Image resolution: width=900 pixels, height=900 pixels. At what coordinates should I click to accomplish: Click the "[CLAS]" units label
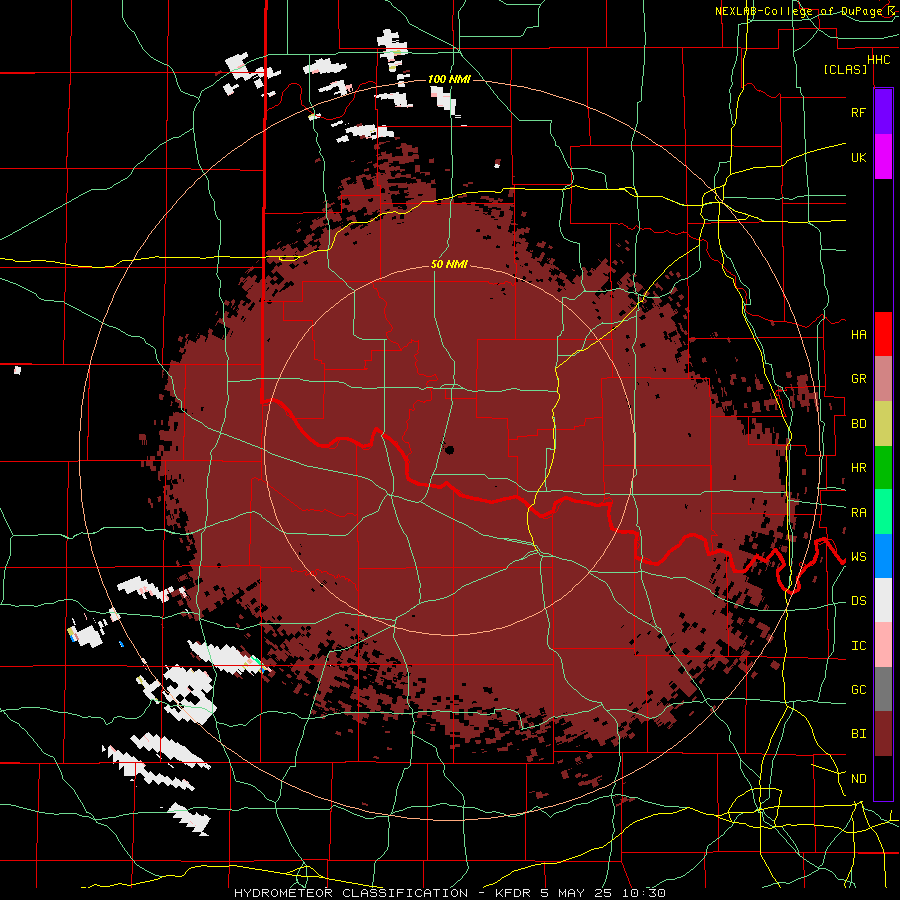[845, 70]
